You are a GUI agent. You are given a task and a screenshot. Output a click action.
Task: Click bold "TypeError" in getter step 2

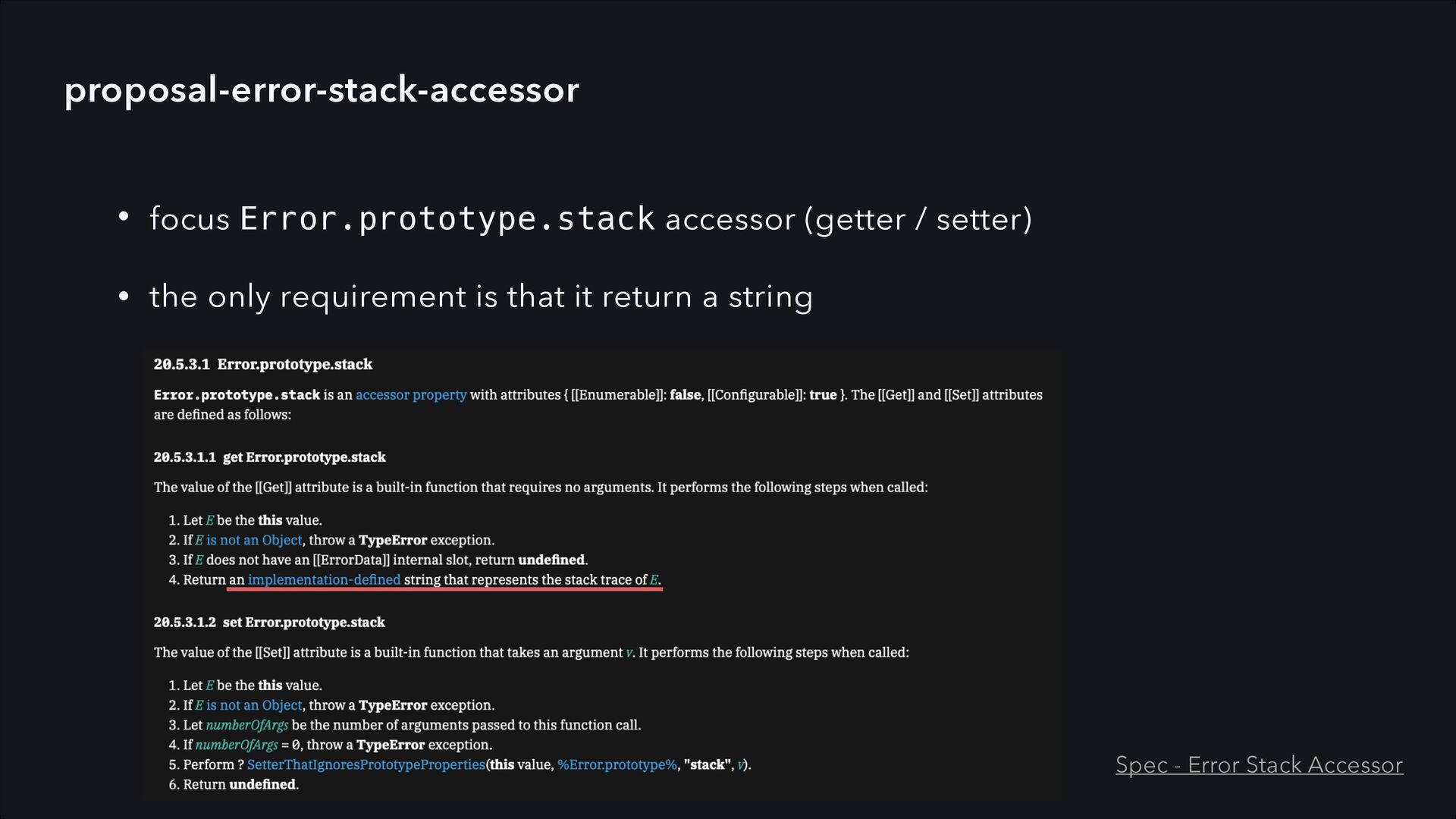click(x=392, y=541)
